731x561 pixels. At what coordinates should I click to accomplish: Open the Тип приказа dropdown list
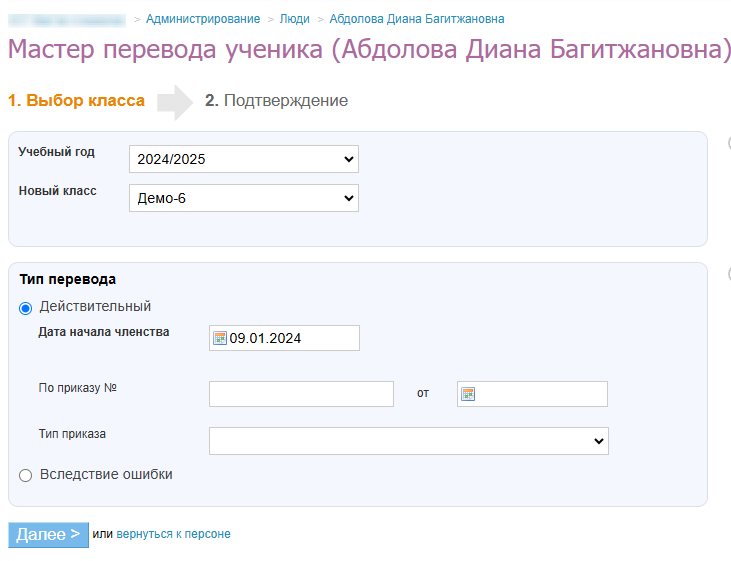408,440
